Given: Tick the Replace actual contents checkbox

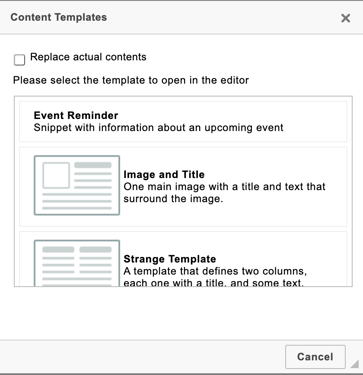Looking at the screenshot, I should coord(19,60).
